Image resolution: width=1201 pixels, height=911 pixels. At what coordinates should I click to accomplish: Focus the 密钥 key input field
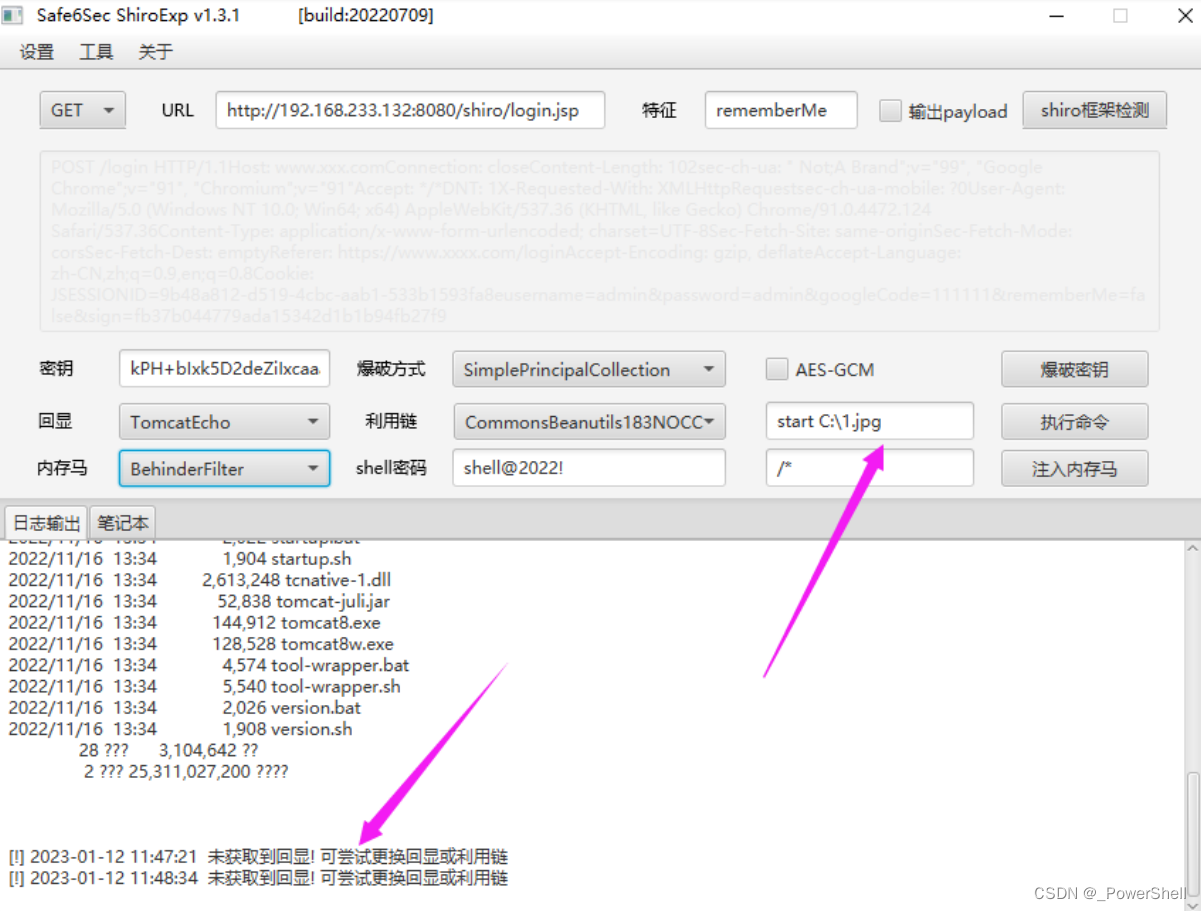224,369
